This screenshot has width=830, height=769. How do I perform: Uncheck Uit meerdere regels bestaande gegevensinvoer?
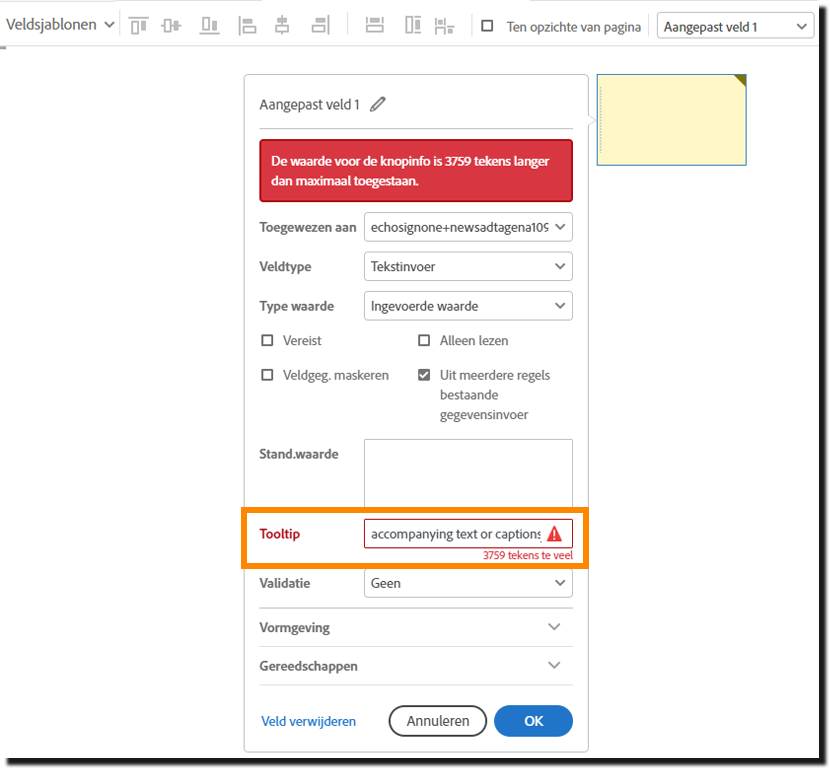424,375
